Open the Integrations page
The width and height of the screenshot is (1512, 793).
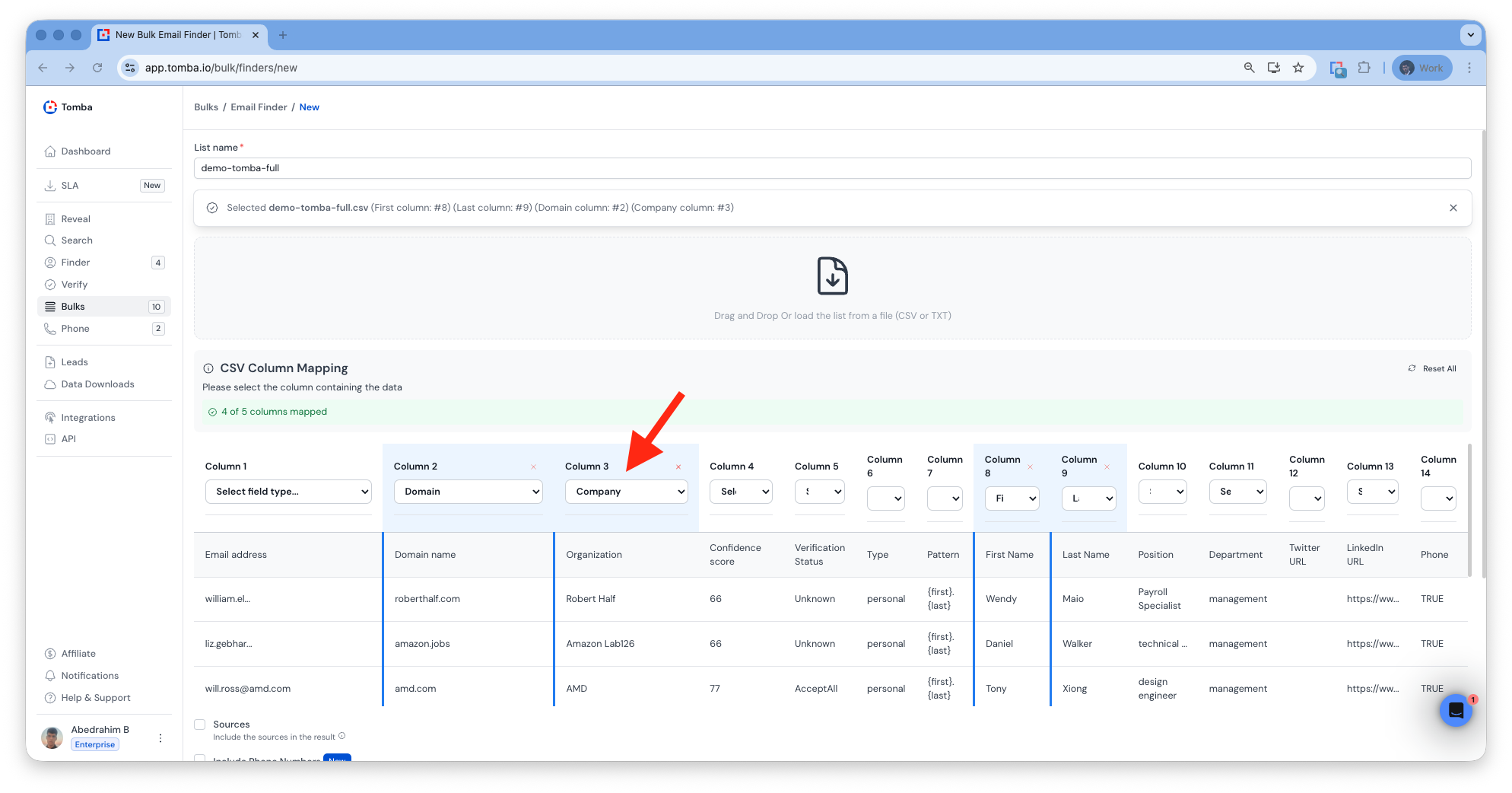88,417
